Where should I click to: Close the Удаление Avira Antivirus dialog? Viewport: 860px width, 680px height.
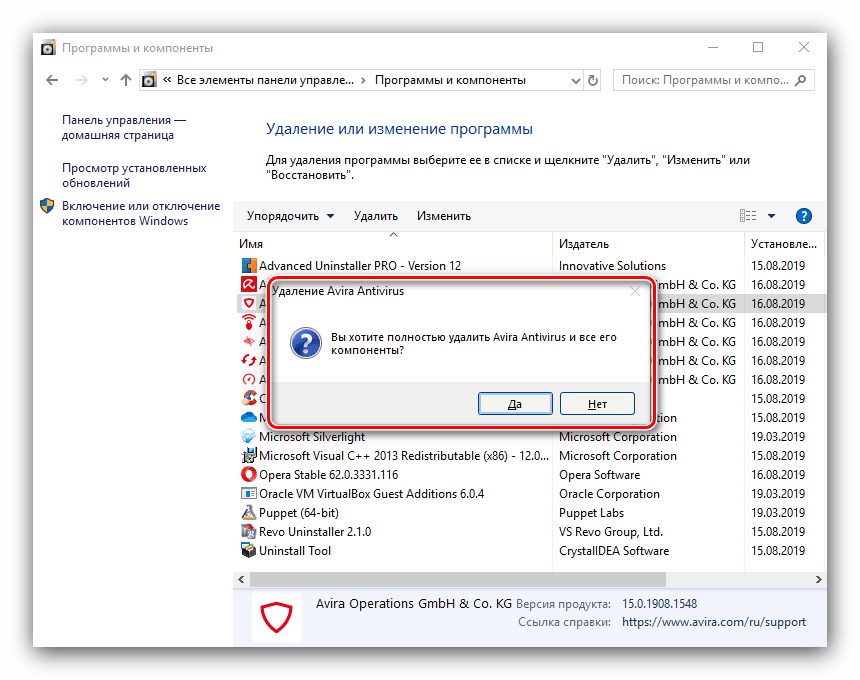pos(635,291)
